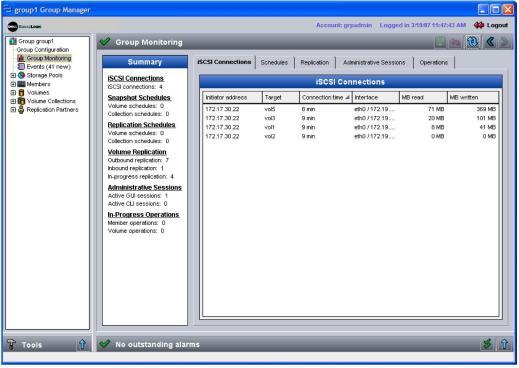Open the Administrative Sessions tab

click(x=374, y=63)
